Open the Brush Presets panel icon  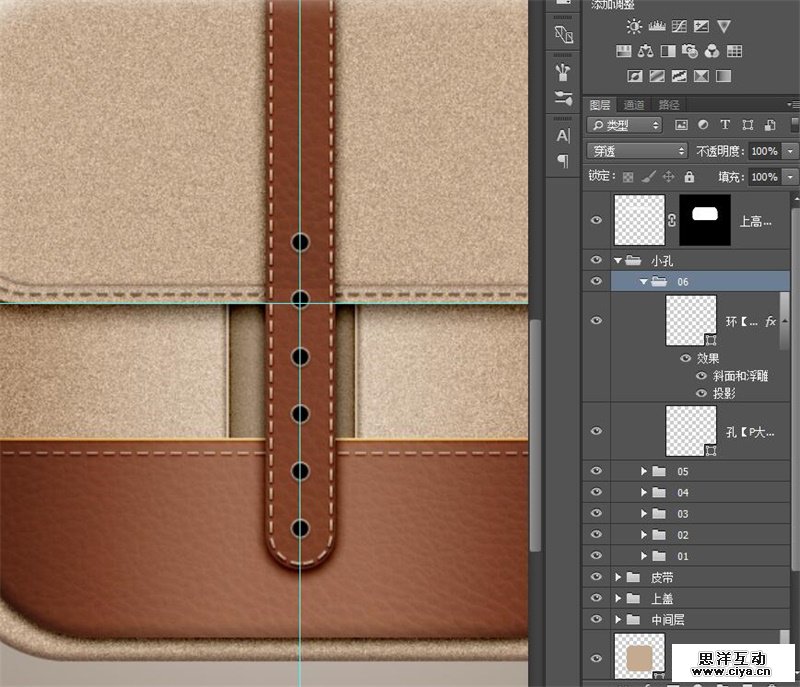(x=563, y=71)
